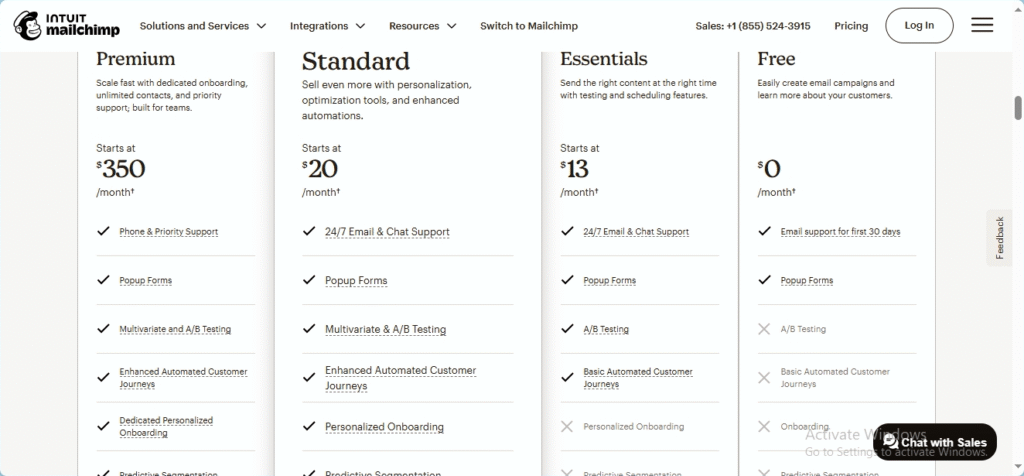The image size is (1024, 476).
Task: Click checkmark next to Email support for first 30 days
Action: tap(764, 231)
